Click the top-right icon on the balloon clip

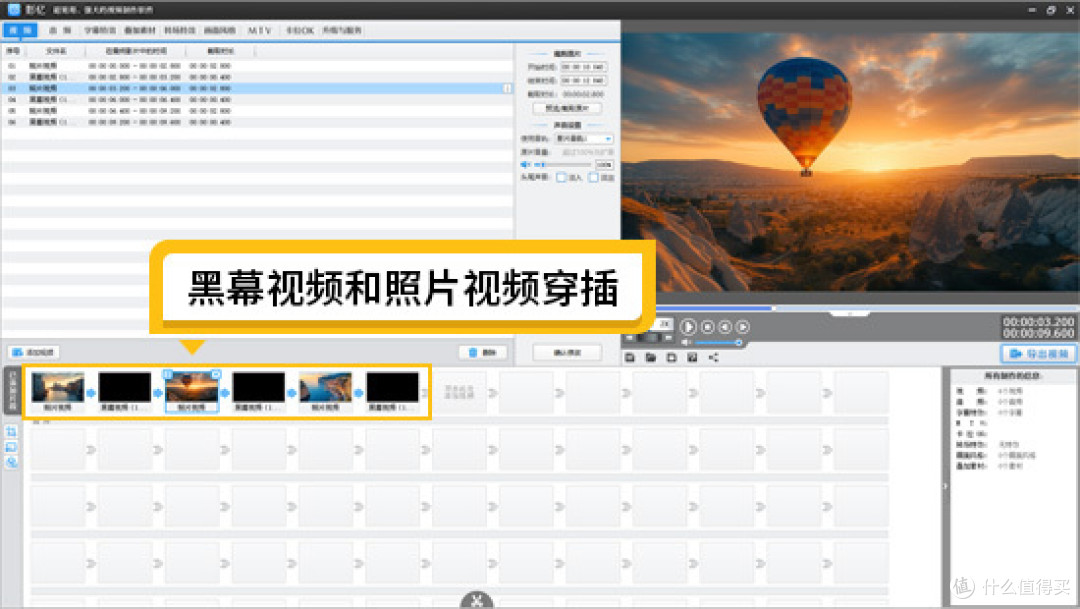[216, 373]
